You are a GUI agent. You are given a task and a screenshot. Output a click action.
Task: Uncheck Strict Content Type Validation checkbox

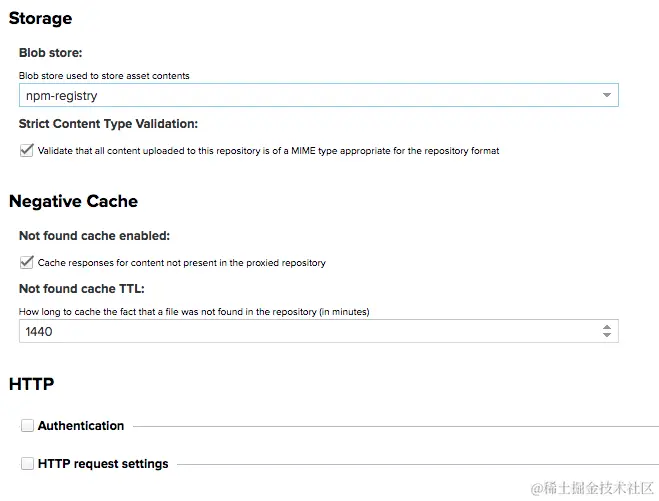click(26, 150)
